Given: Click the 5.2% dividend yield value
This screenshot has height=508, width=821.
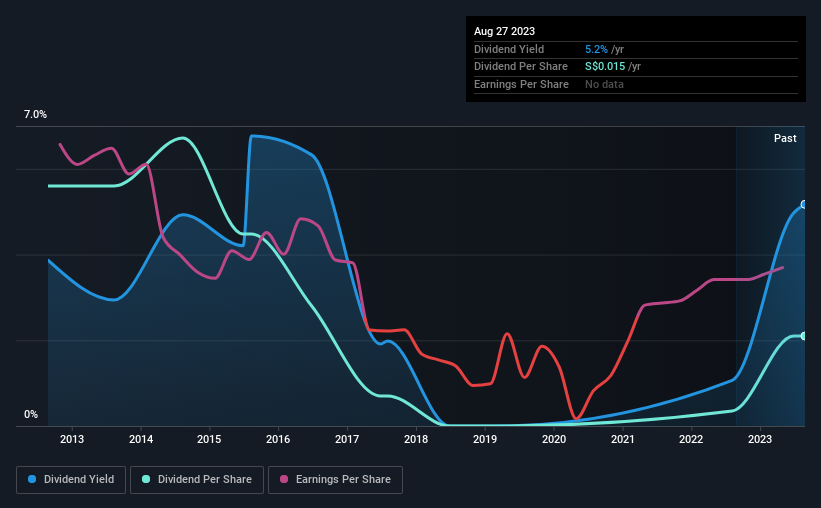Looking at the screenshot, I should pyautogui.click(x=596, y=49).
